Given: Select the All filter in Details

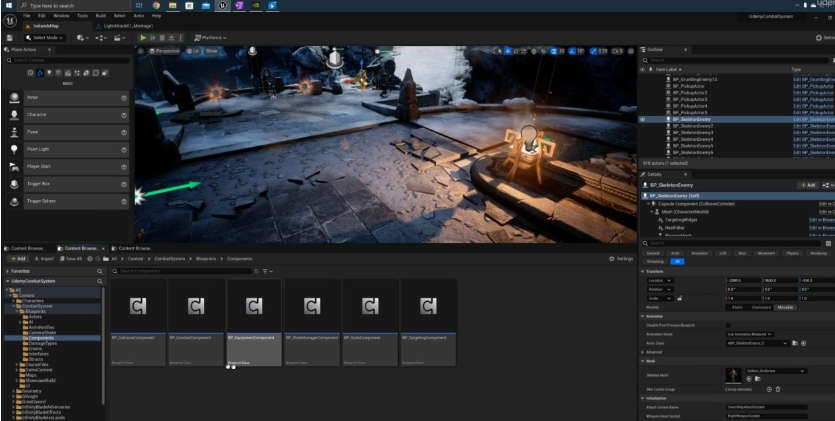Looking at the screenshot, I should click(677, 262).
